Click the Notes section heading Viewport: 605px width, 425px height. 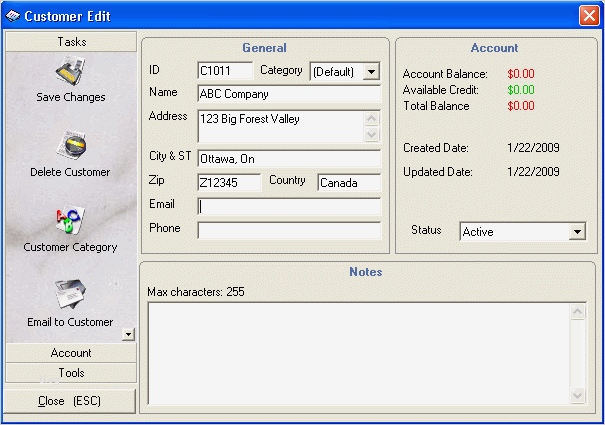pyautogui.click(x=366, y=272)
